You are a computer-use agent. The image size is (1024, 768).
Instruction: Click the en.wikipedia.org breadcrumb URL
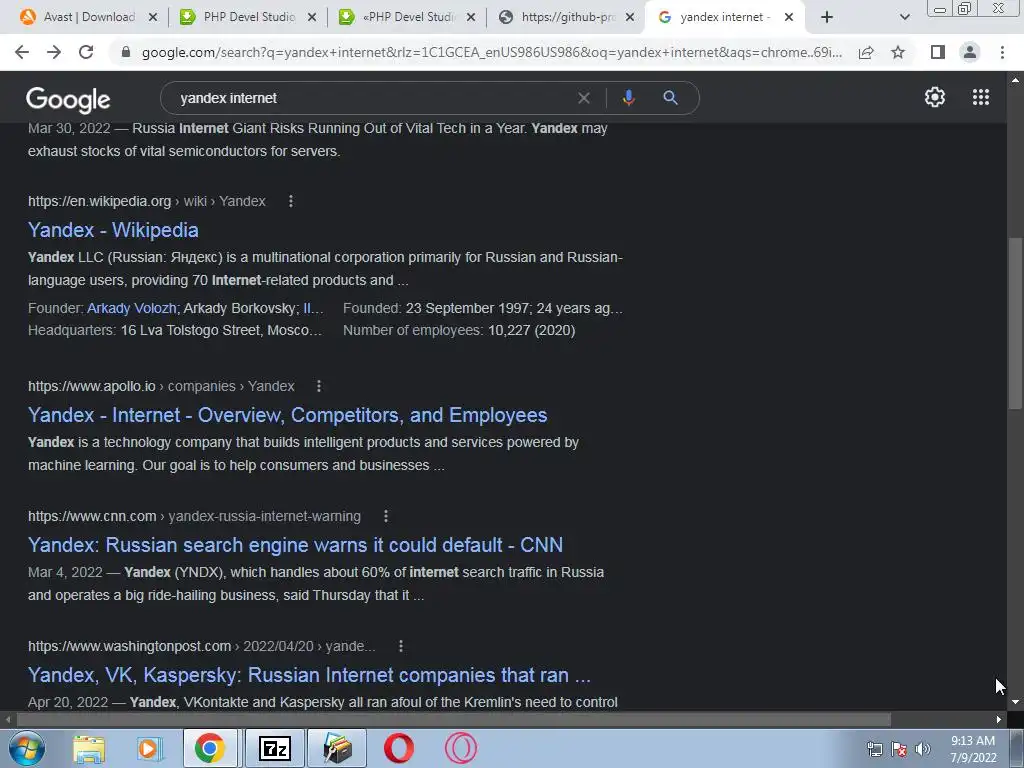point(146,201)
